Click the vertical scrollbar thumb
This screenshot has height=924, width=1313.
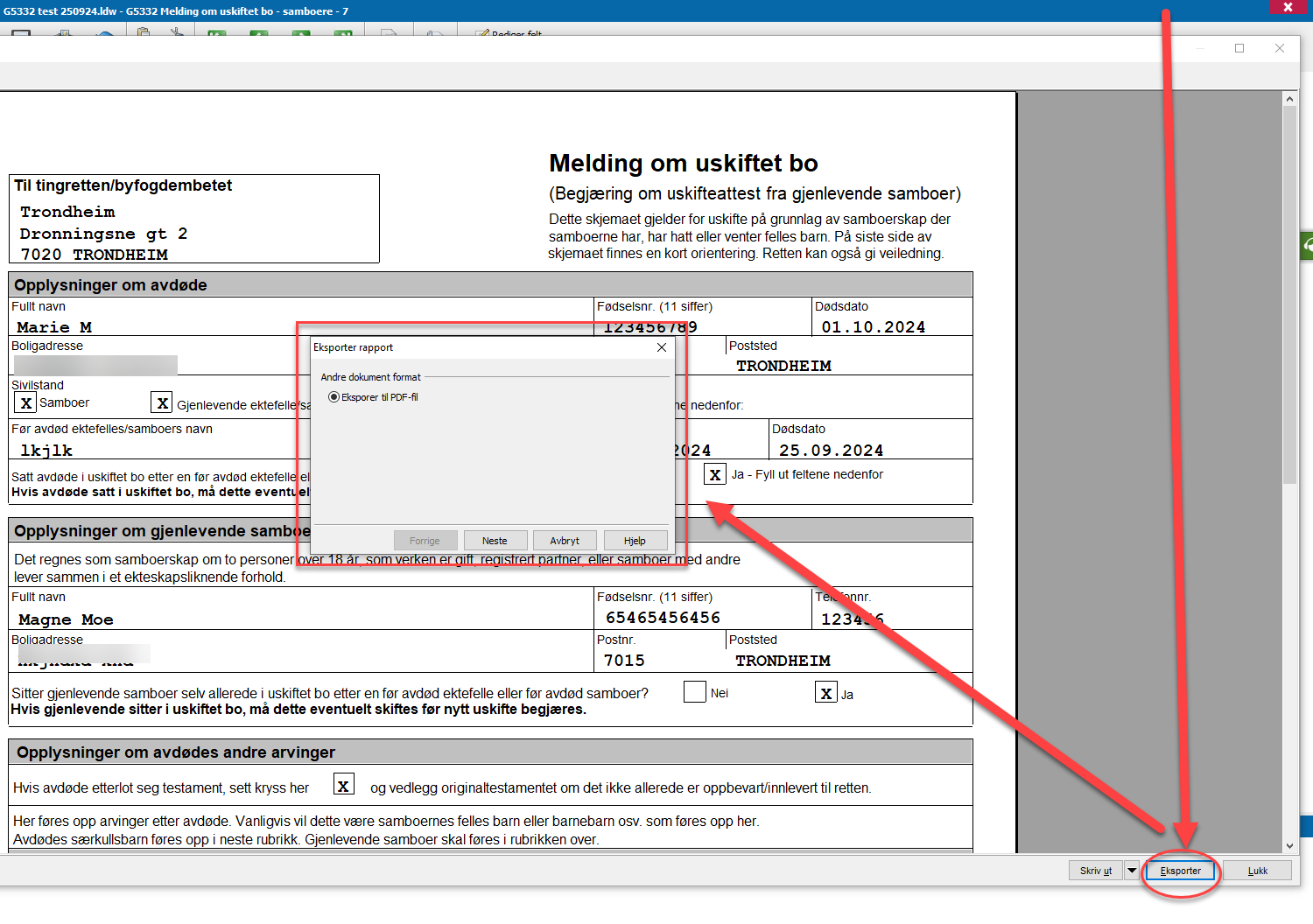coord(1289,295)
